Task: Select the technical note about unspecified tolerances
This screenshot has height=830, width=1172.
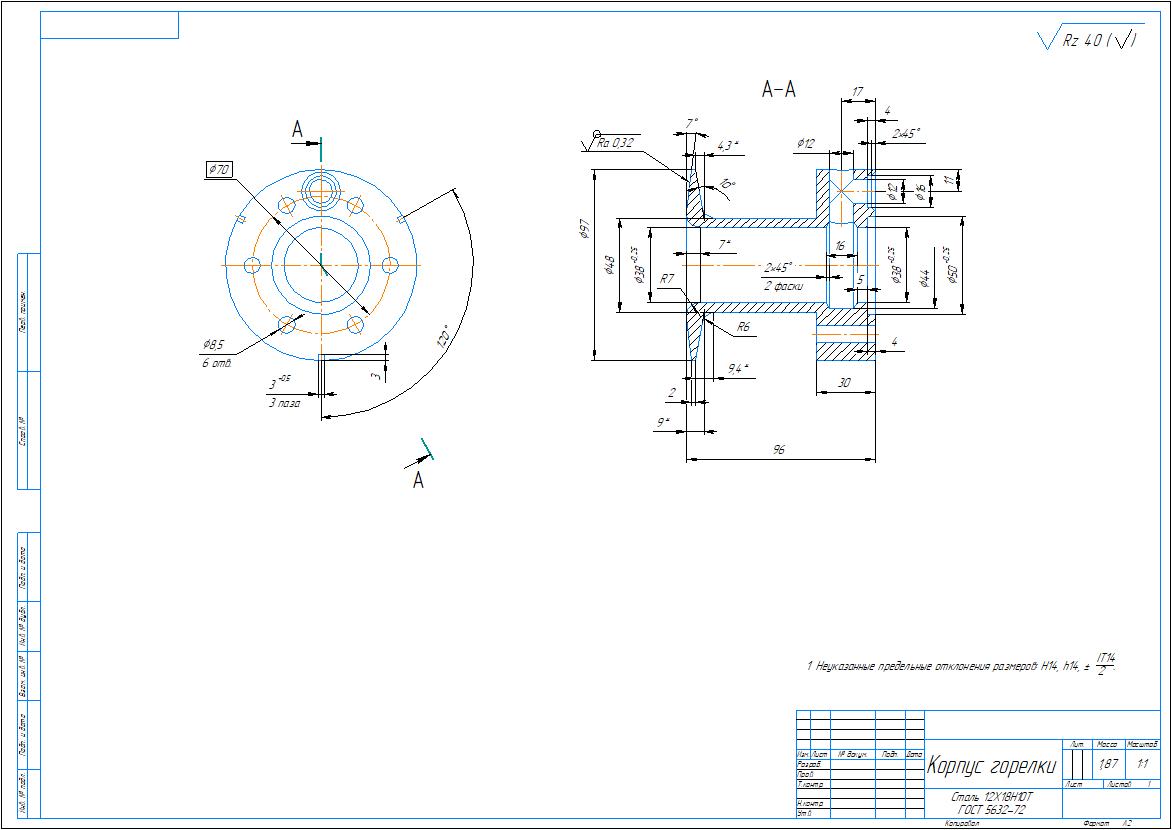Action: pyautogui.click(x=960, y=664)
